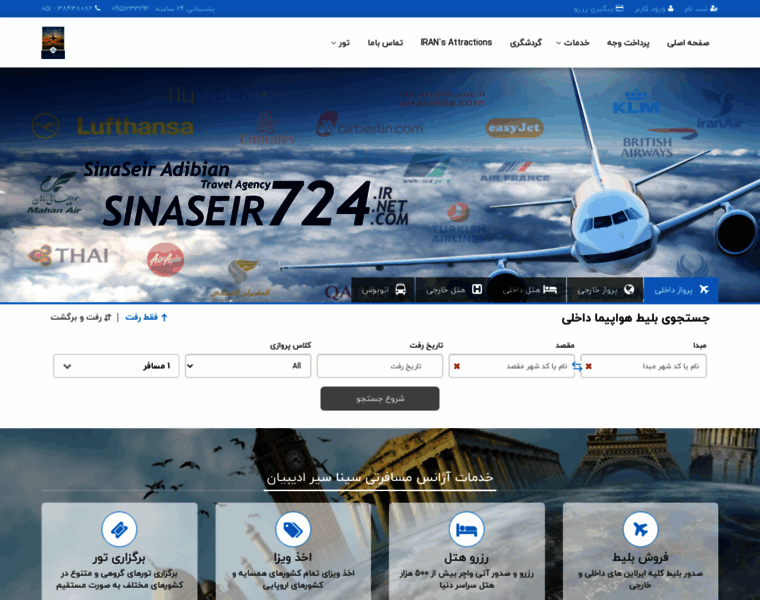This screenshot has height=600, width=760.
Task: Click the visa tag circle icon
Action: click(x=293, y=529)
